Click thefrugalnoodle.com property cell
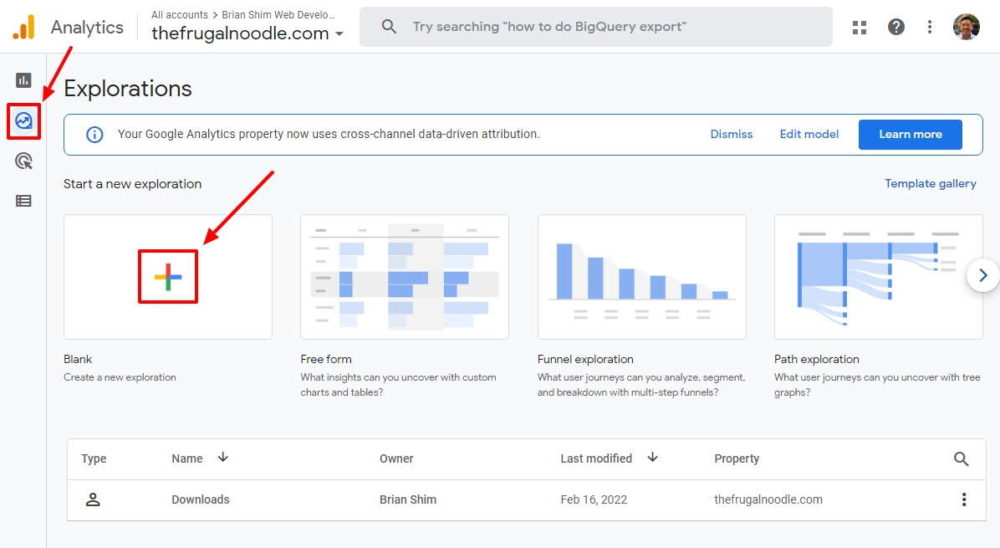1000x548 pixels. (768, 500)
